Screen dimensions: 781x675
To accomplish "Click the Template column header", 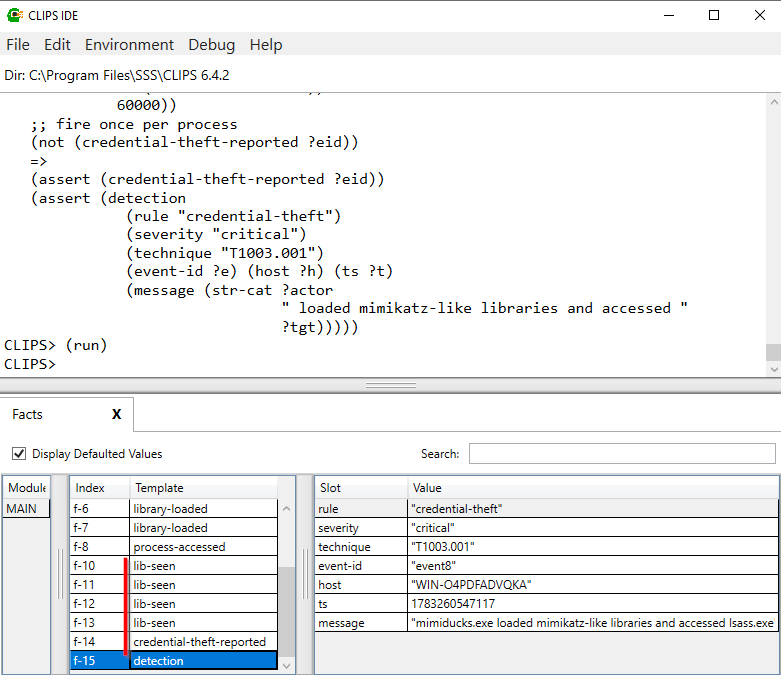I will click(x=203, y=488).
